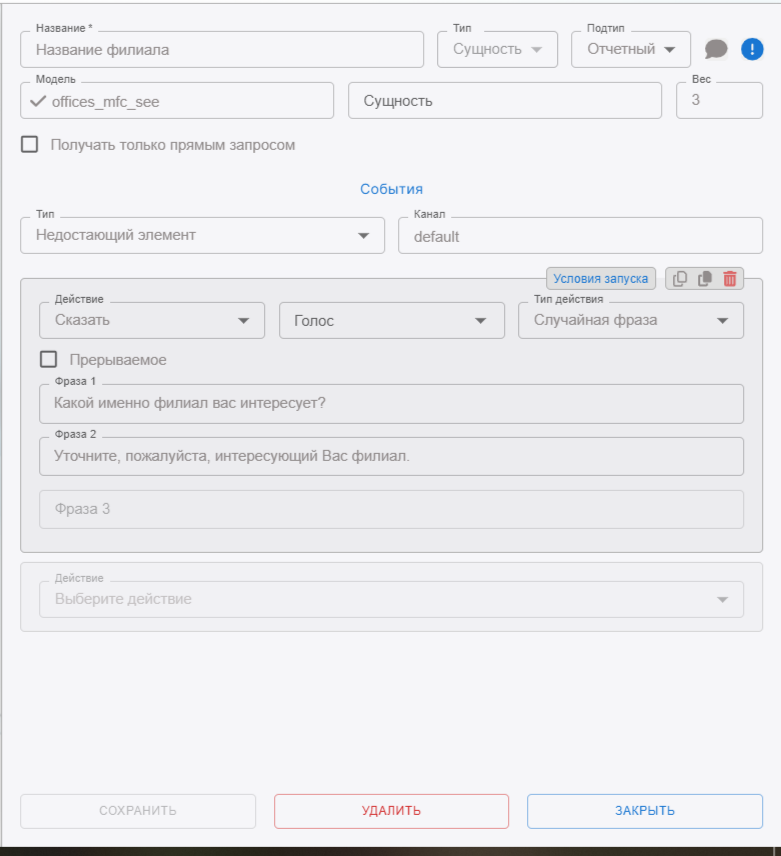Open the 'Действие' dropdown set to Сказать
Viewport: 781px width, 856px height.
[x=152, y=321]
